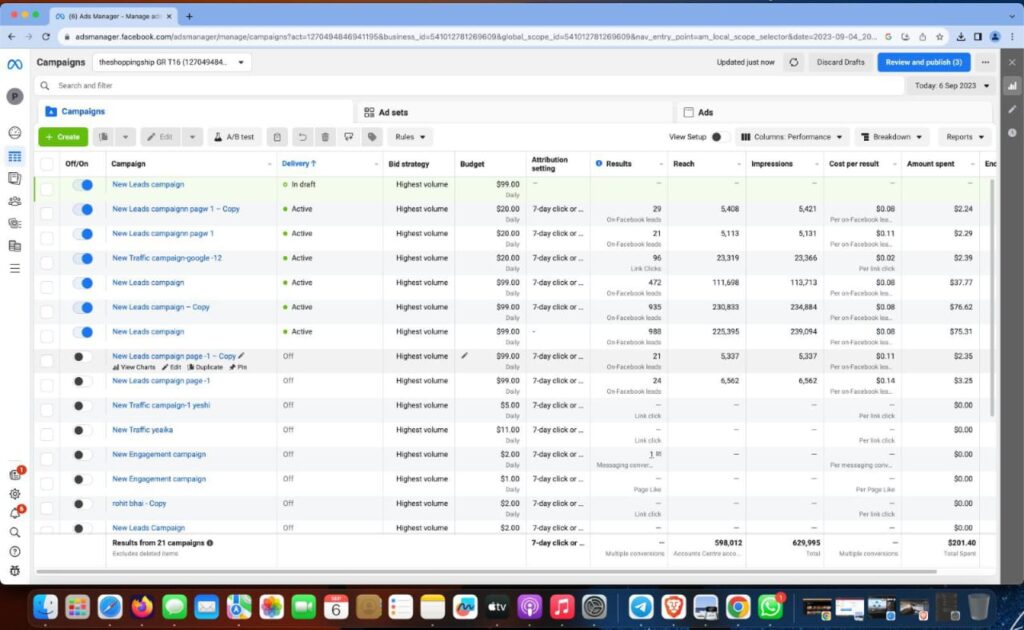Click the tag label icon in toolbar
This screenshot has height=630, width=1024.
pyautogui.click(x=372, y=137)
